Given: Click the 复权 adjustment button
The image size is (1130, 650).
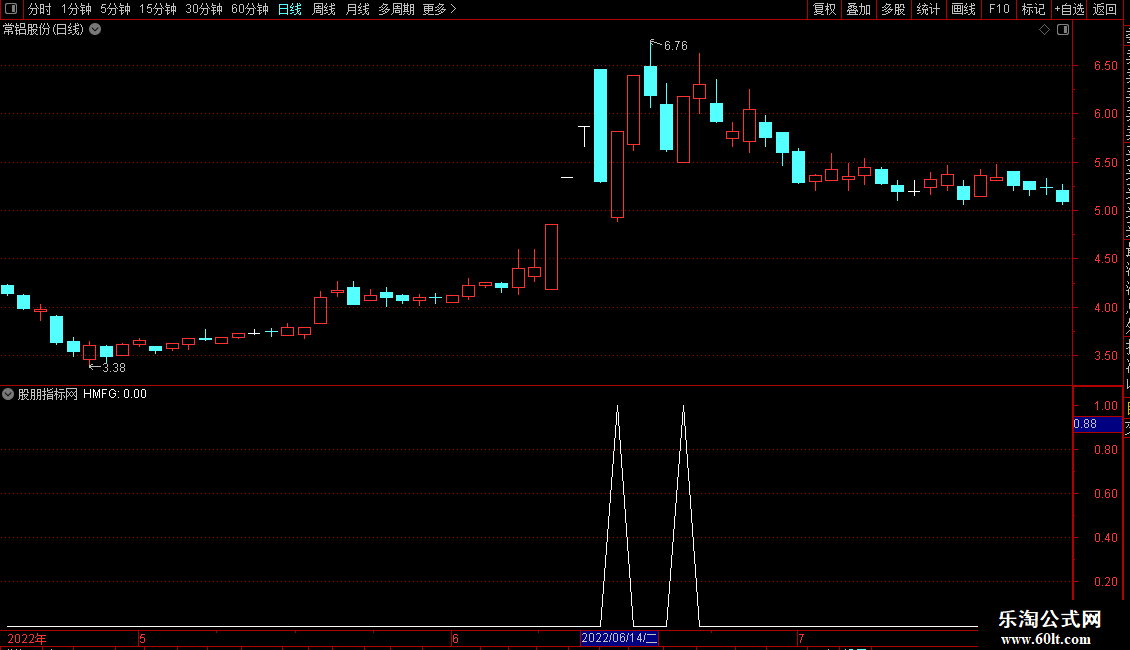Looking at the screenshot, I should (824, 9).
